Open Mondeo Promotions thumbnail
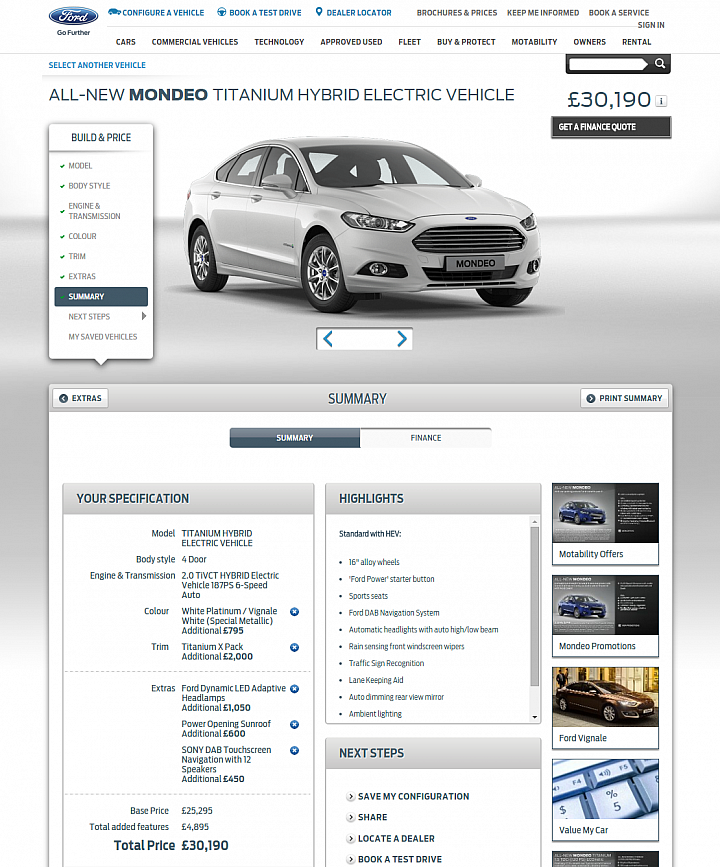The width and height of the screenshot is (720, 867). coord(606,616)
